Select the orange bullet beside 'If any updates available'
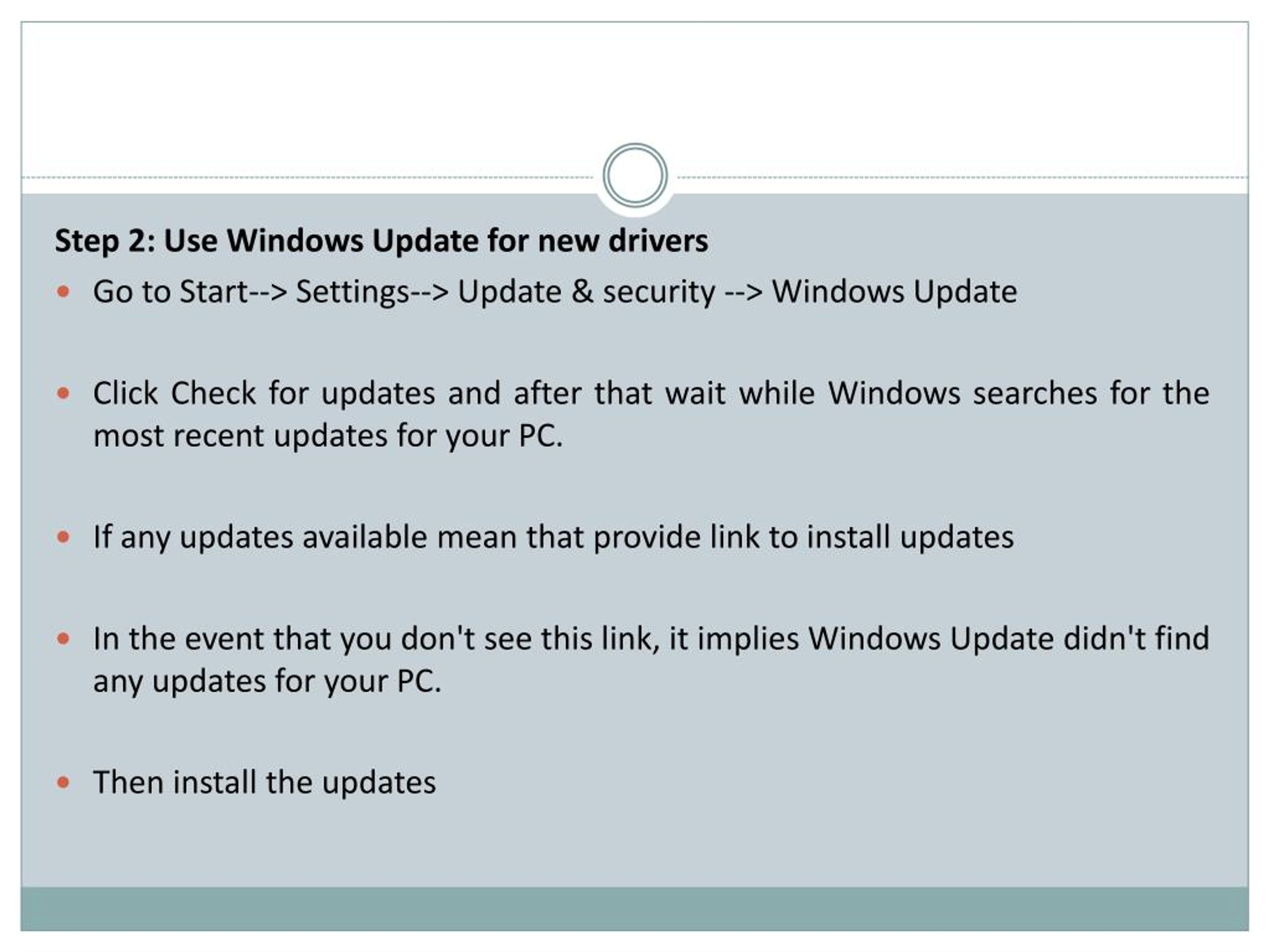The height and width of the screenshot is (952, 1270). pos(63,537)
